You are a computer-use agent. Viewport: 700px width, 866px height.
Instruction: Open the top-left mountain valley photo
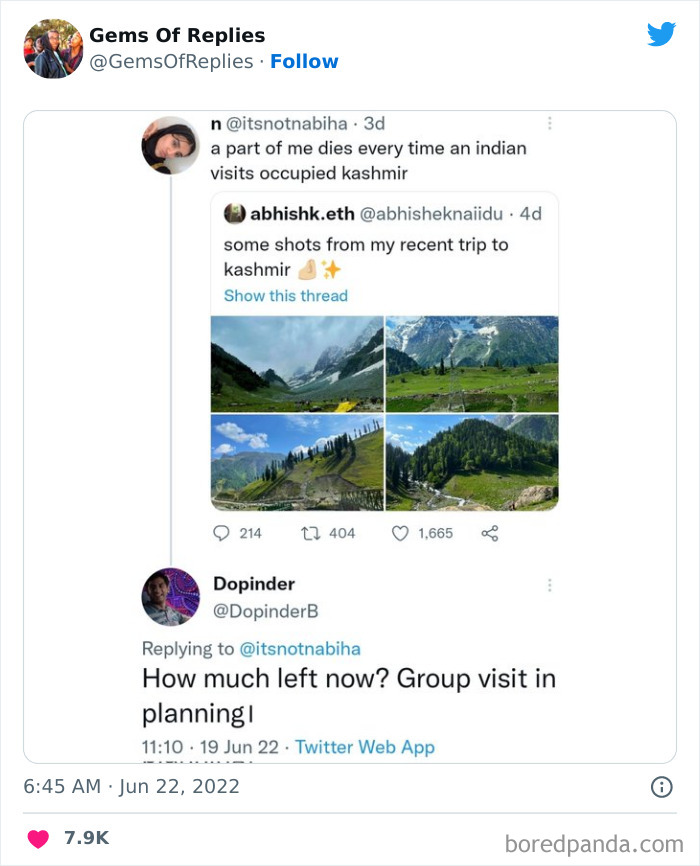(297, 365)
